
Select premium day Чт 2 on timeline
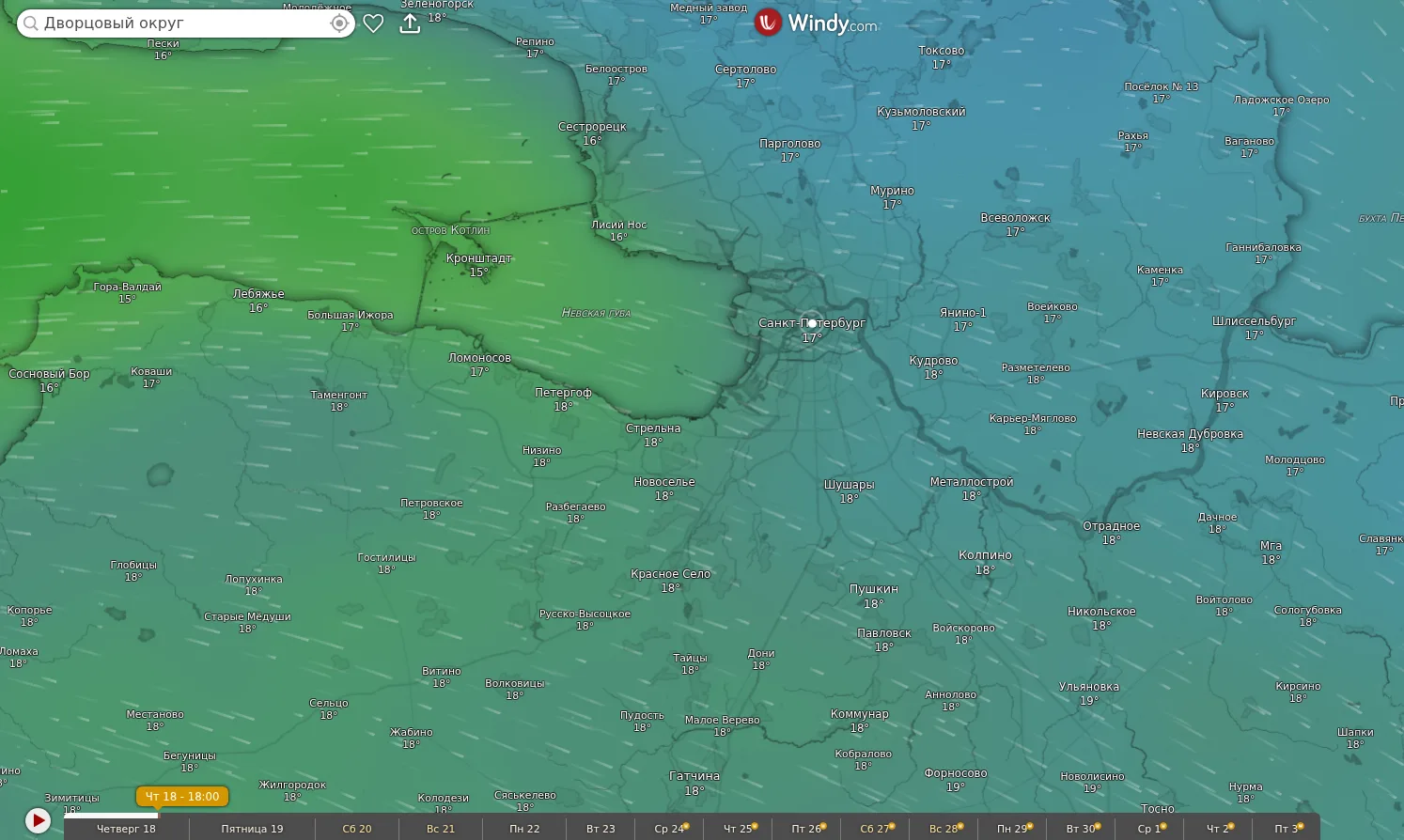[x=1219, y=829]
